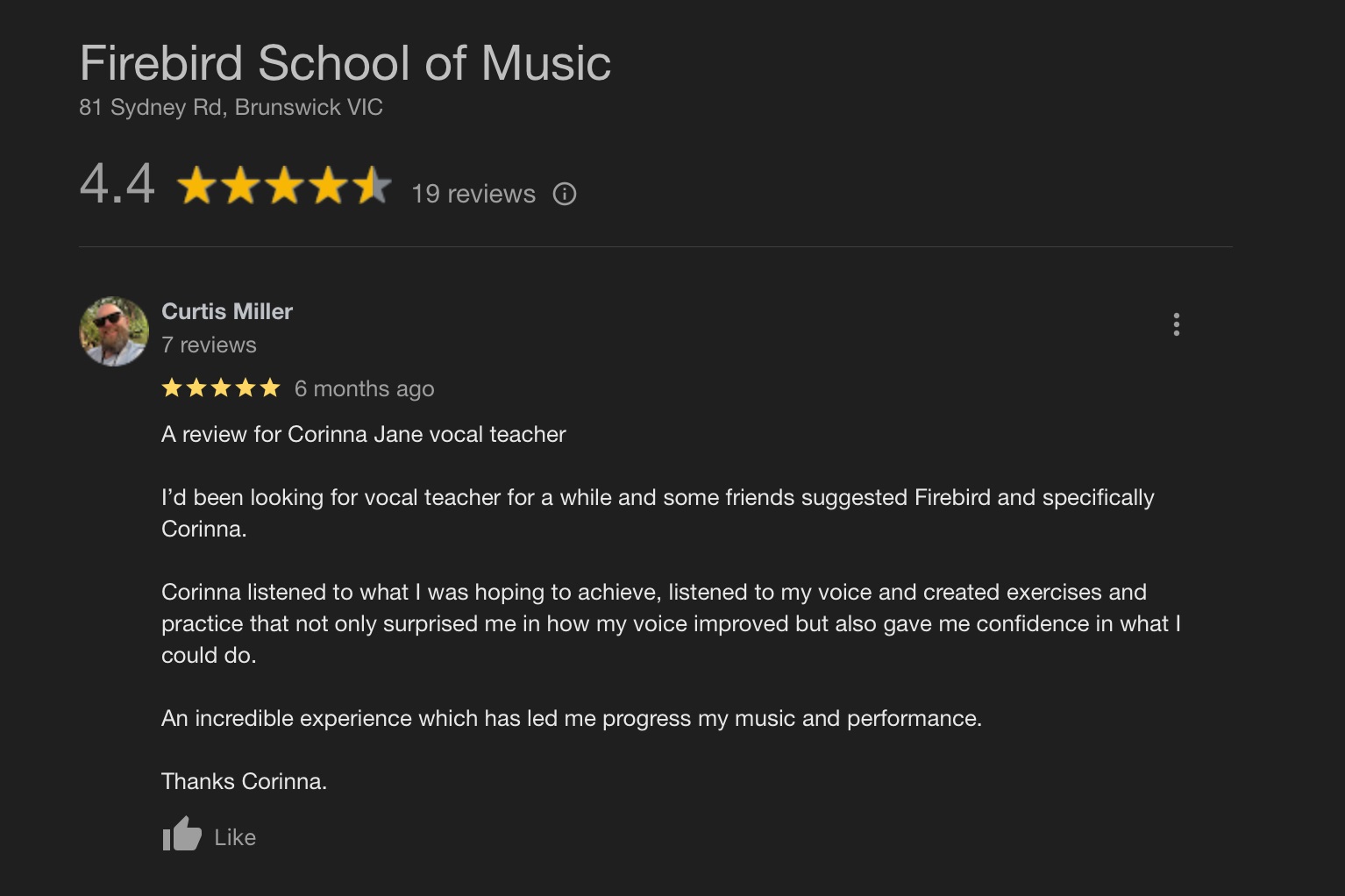1345x896 pixels.
Task: Open the 7 reviews link under Curtis Miller
Action: [x=209, y=345]
